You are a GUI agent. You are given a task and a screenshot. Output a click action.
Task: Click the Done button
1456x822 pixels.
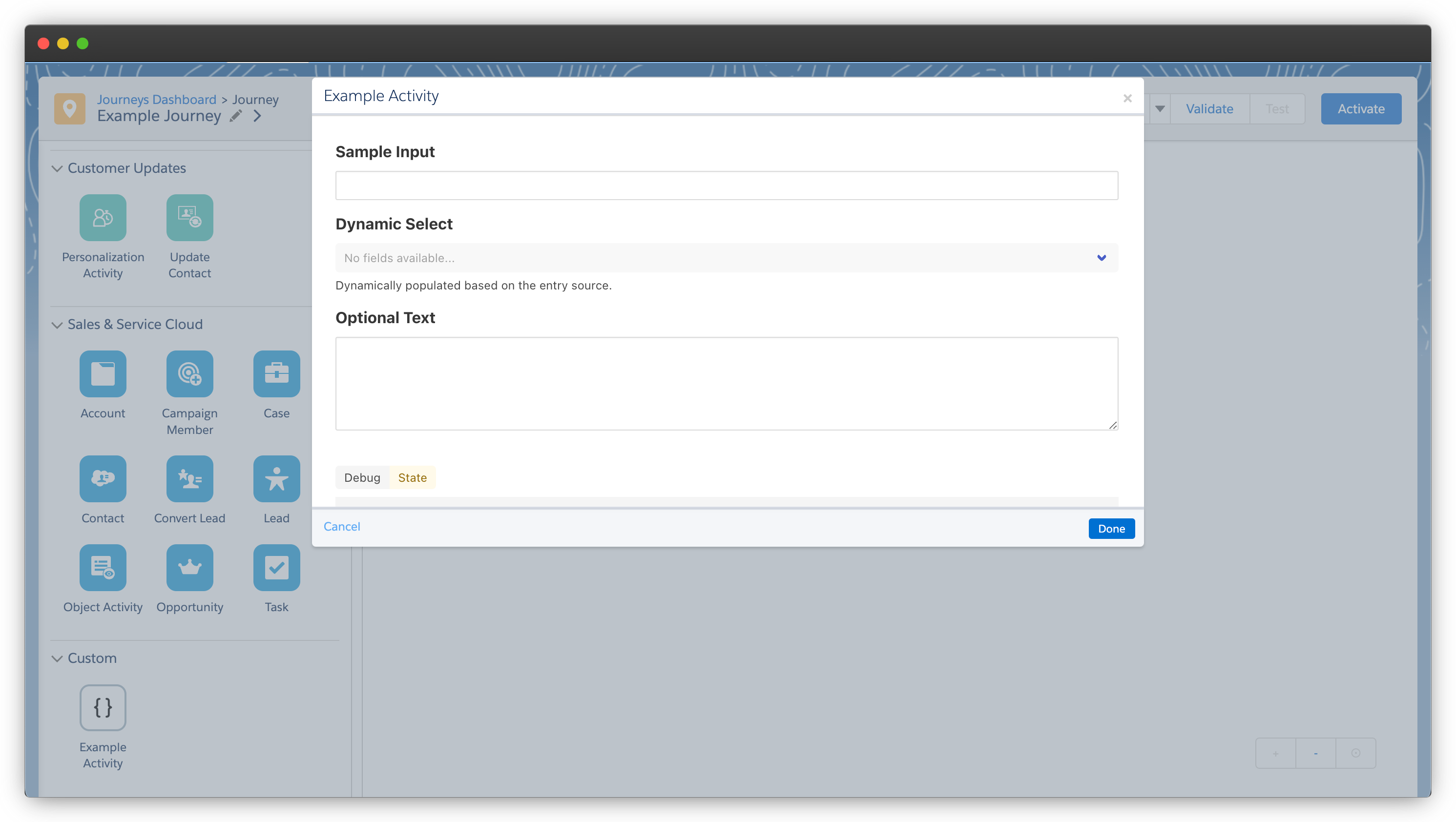(1111, 529)
